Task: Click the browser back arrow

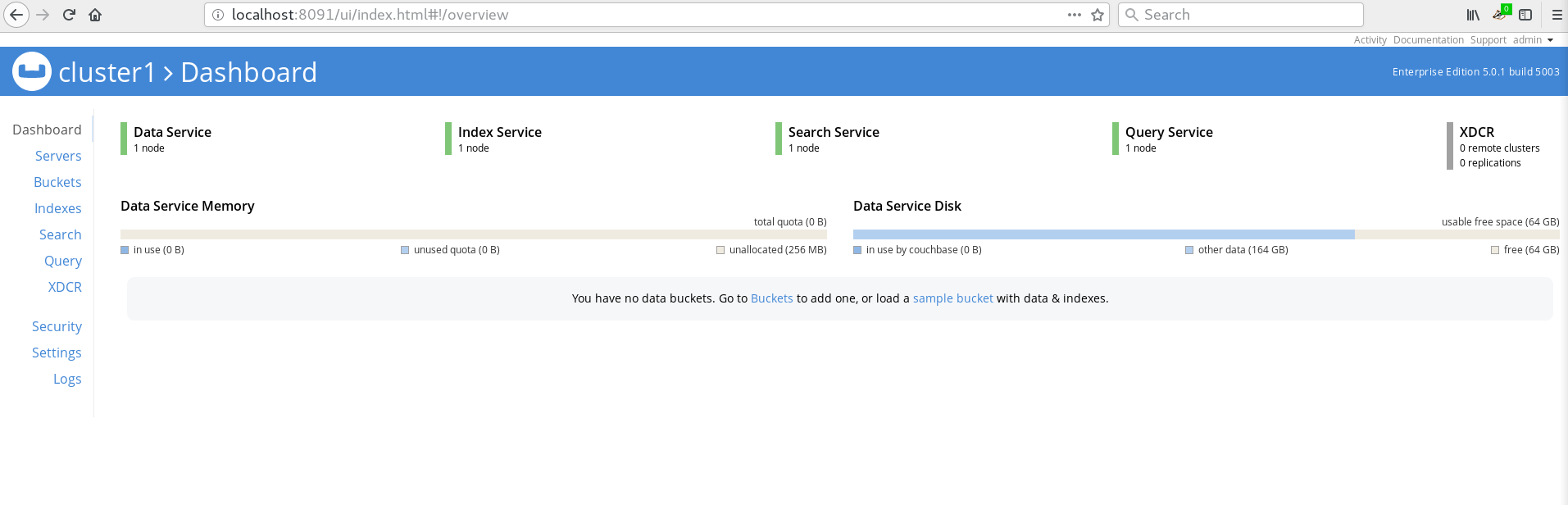Action: (x=16, y=15)
